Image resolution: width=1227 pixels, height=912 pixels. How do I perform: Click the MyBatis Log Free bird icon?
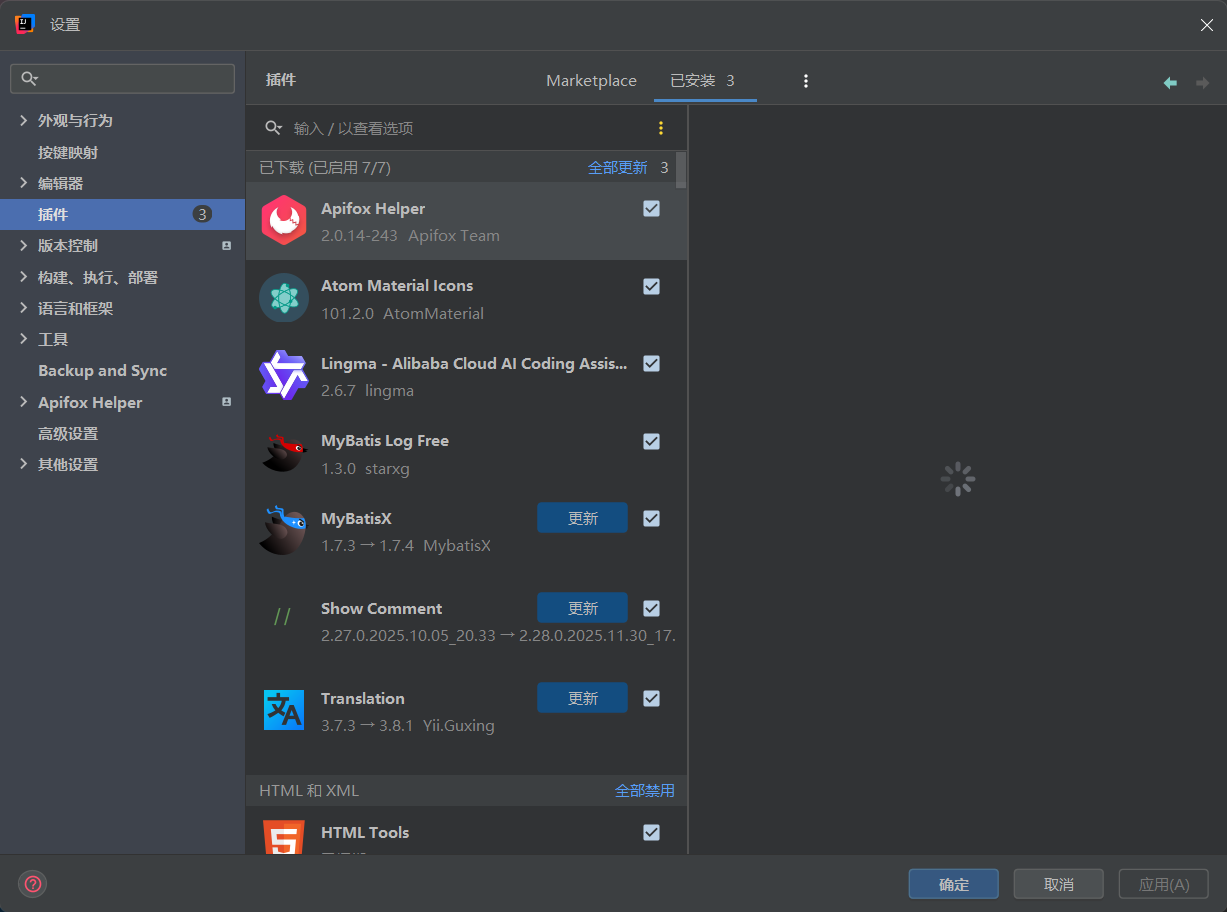[x=284, y=453]
